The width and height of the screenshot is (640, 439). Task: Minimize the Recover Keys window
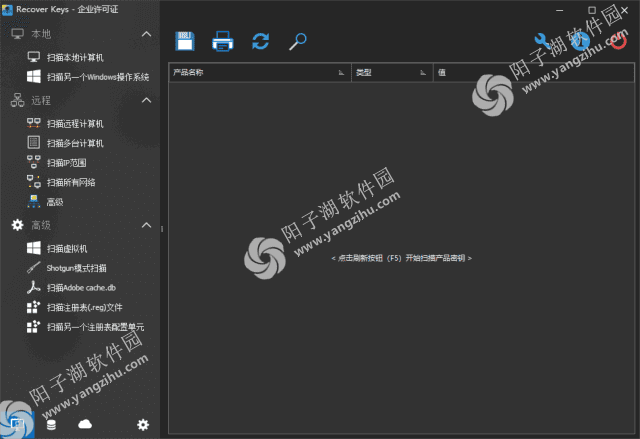[x=560, y=10]
